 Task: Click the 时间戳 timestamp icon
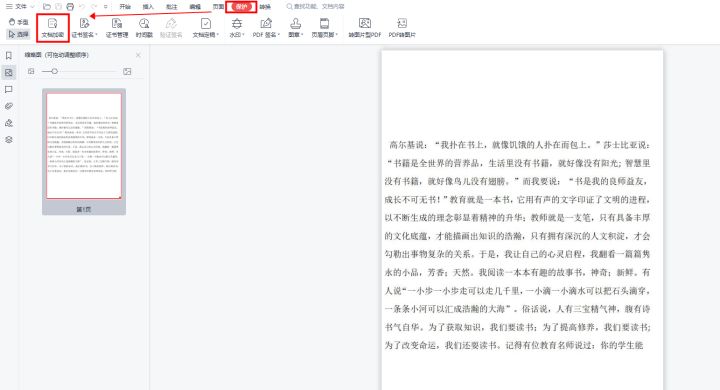tap(144, 23)
